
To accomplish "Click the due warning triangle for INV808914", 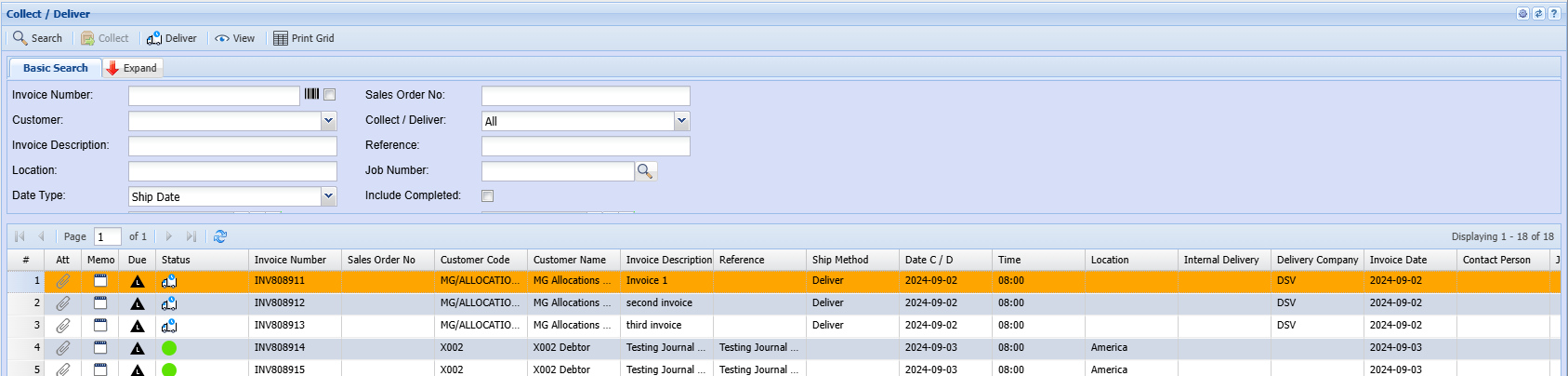I will 138,348.
